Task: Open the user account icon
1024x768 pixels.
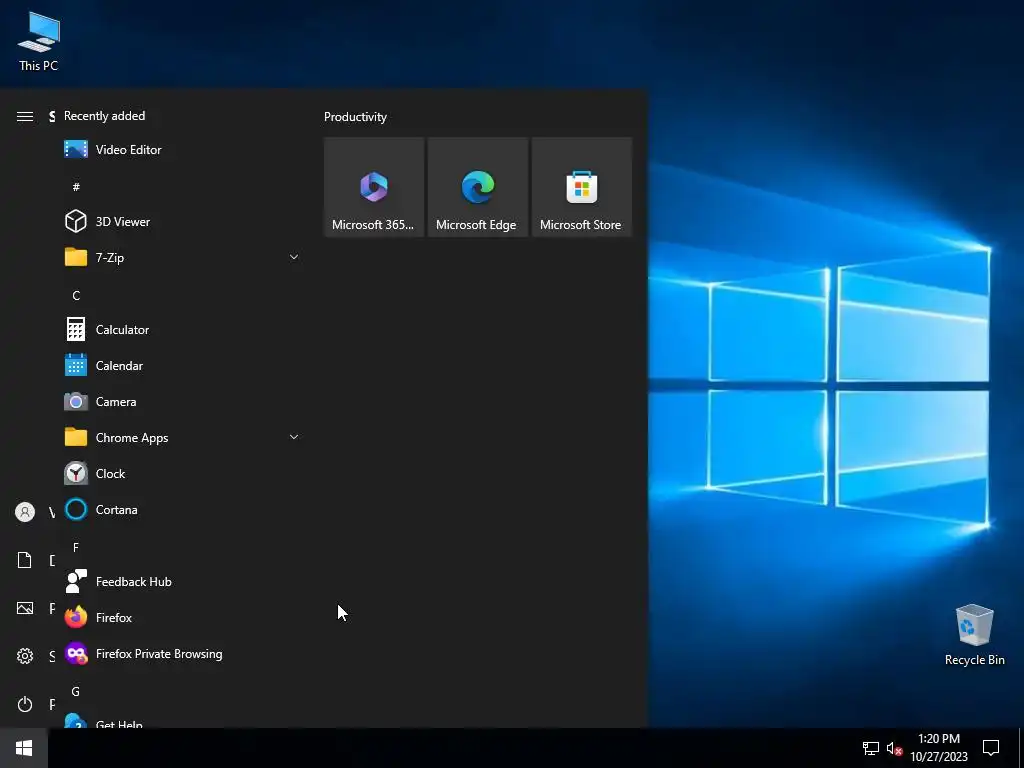Action: click(x=25, y=512)
